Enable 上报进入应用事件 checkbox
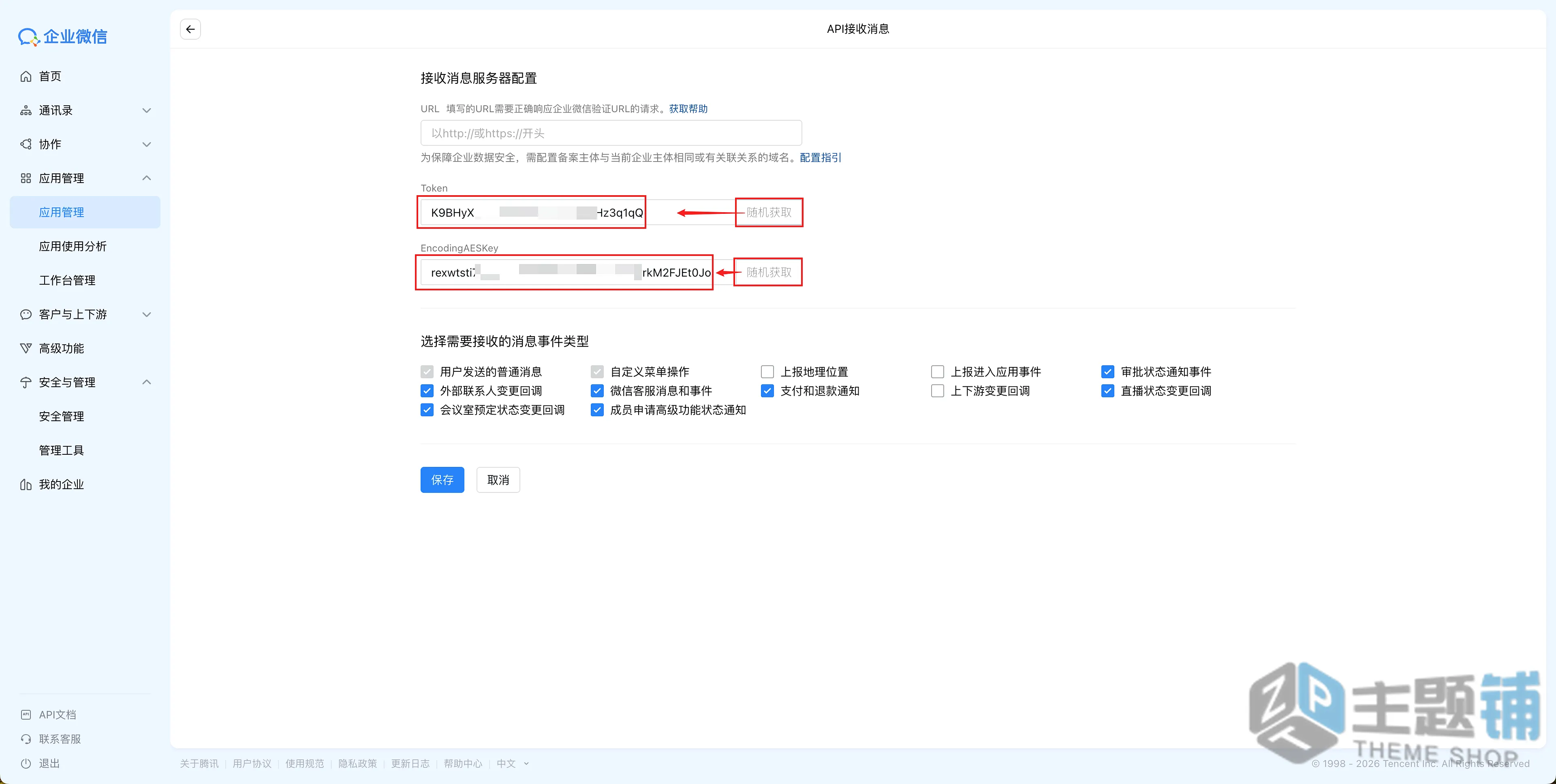Image resolution: width=1556 pixels, height=784 pixels. point(938,372)
